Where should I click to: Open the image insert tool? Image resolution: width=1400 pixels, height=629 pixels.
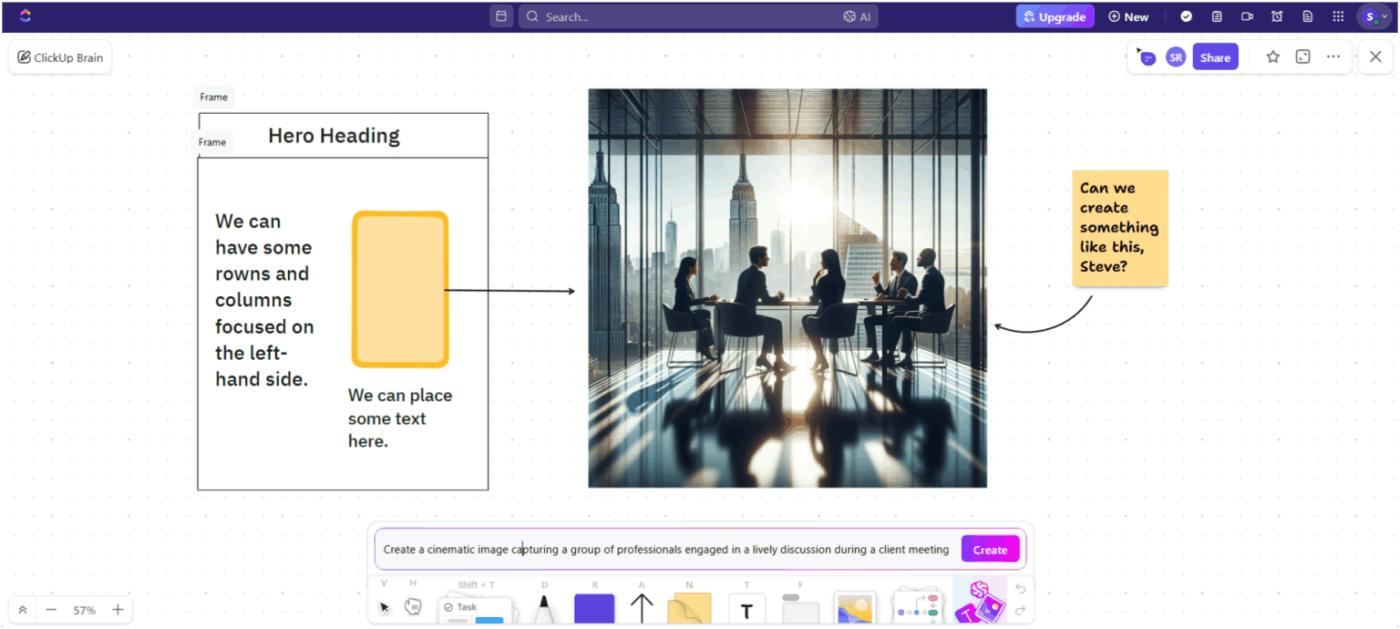pyautogui.click(x=854, y=606)
